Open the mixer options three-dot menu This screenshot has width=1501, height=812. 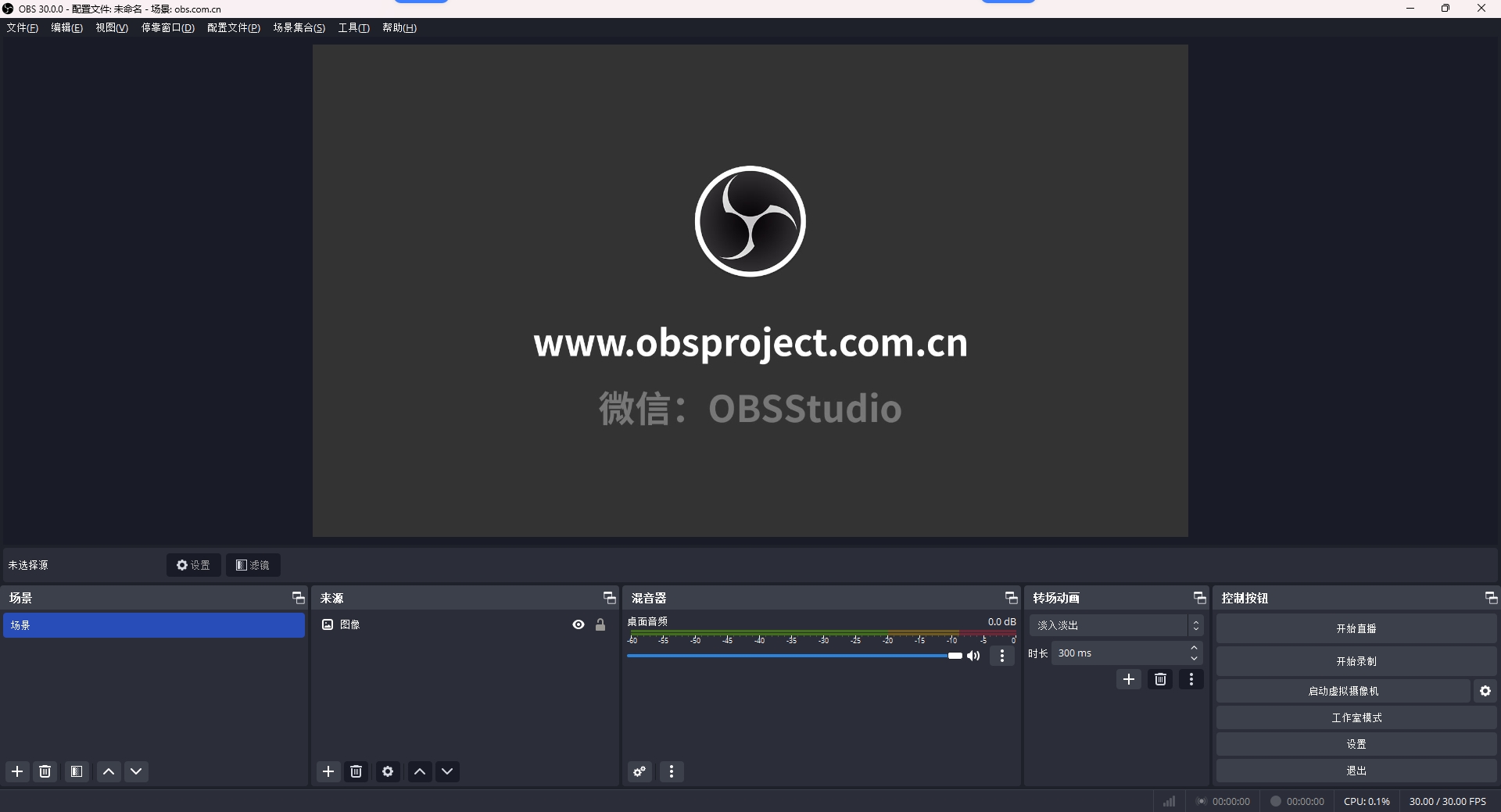672,771
